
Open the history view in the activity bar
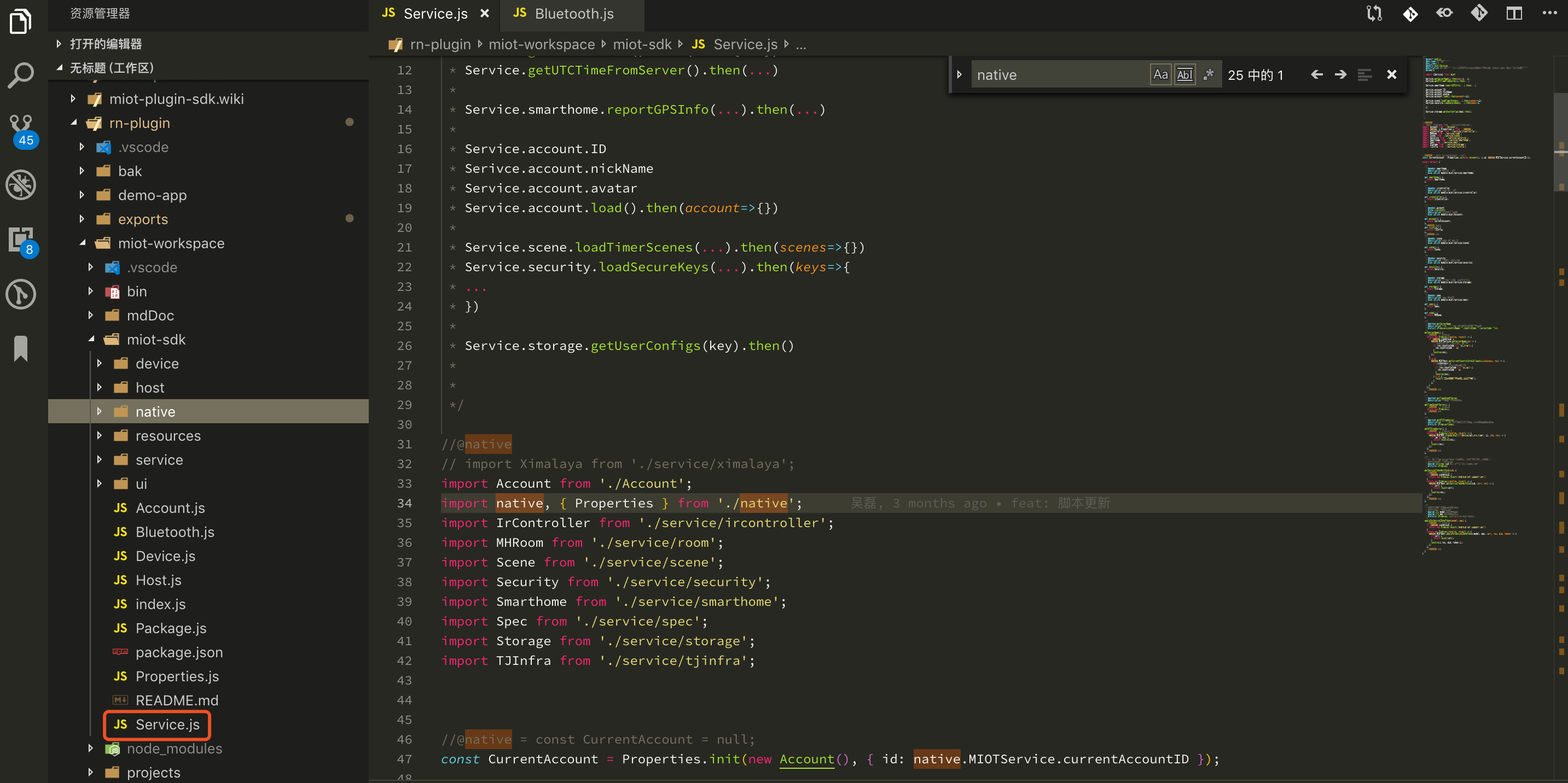[x=21, y=295]
